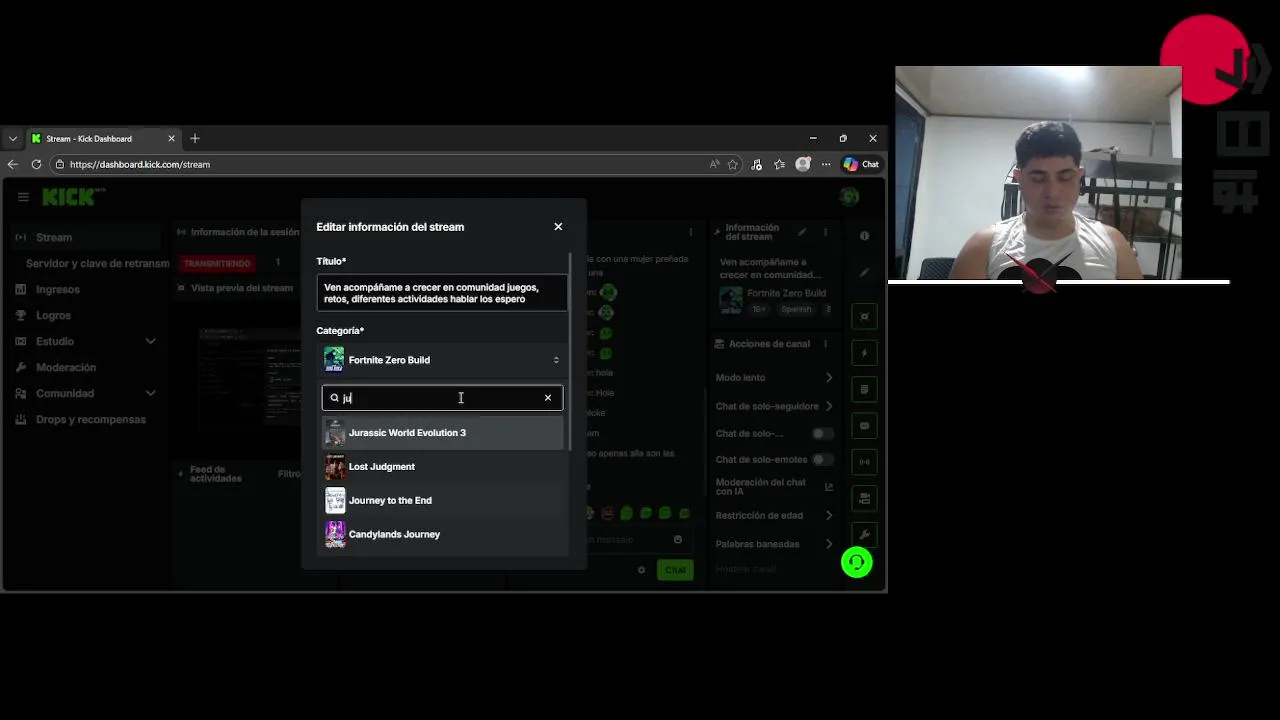Close the Editar información del stream dialog

(558, 227)
